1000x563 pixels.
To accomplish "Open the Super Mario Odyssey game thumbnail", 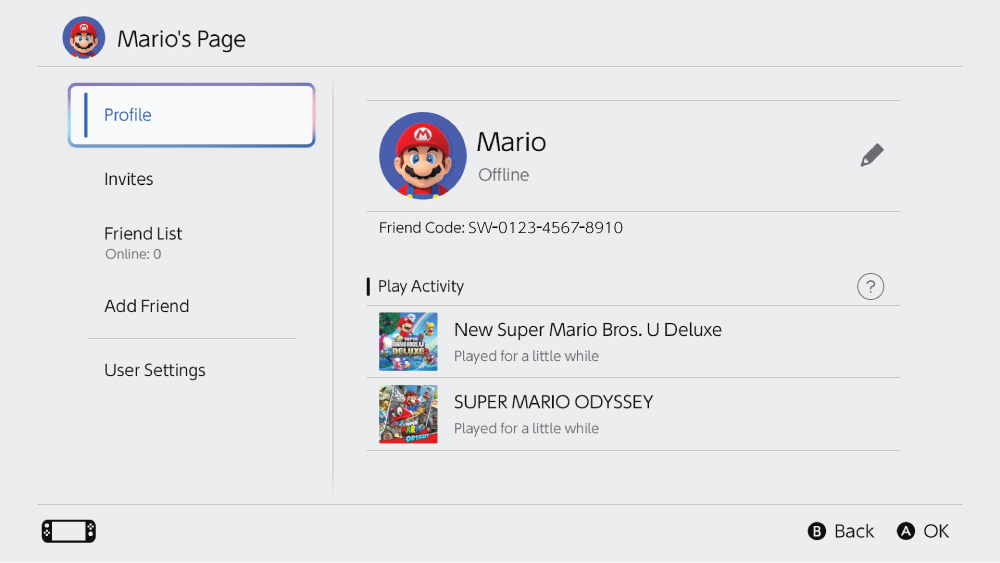I will (408, 414).
